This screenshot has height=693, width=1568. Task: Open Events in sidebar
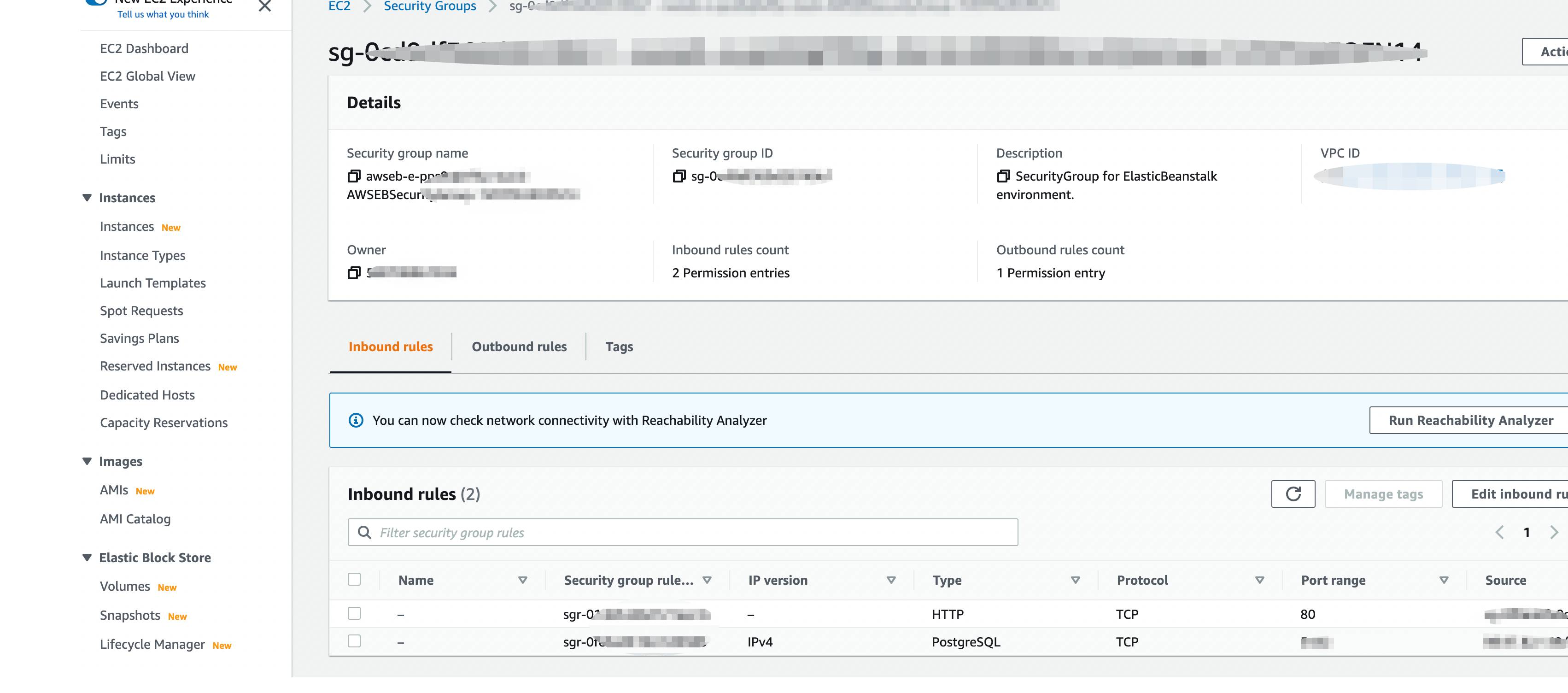point(119,104)
